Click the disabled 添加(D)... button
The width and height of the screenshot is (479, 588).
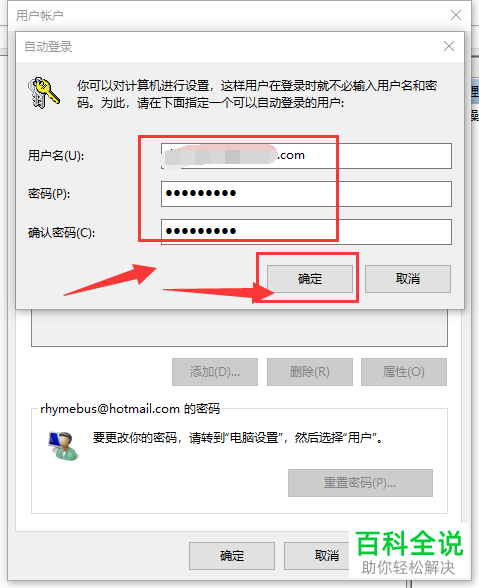pyautogui.click(x=215, y=372)
